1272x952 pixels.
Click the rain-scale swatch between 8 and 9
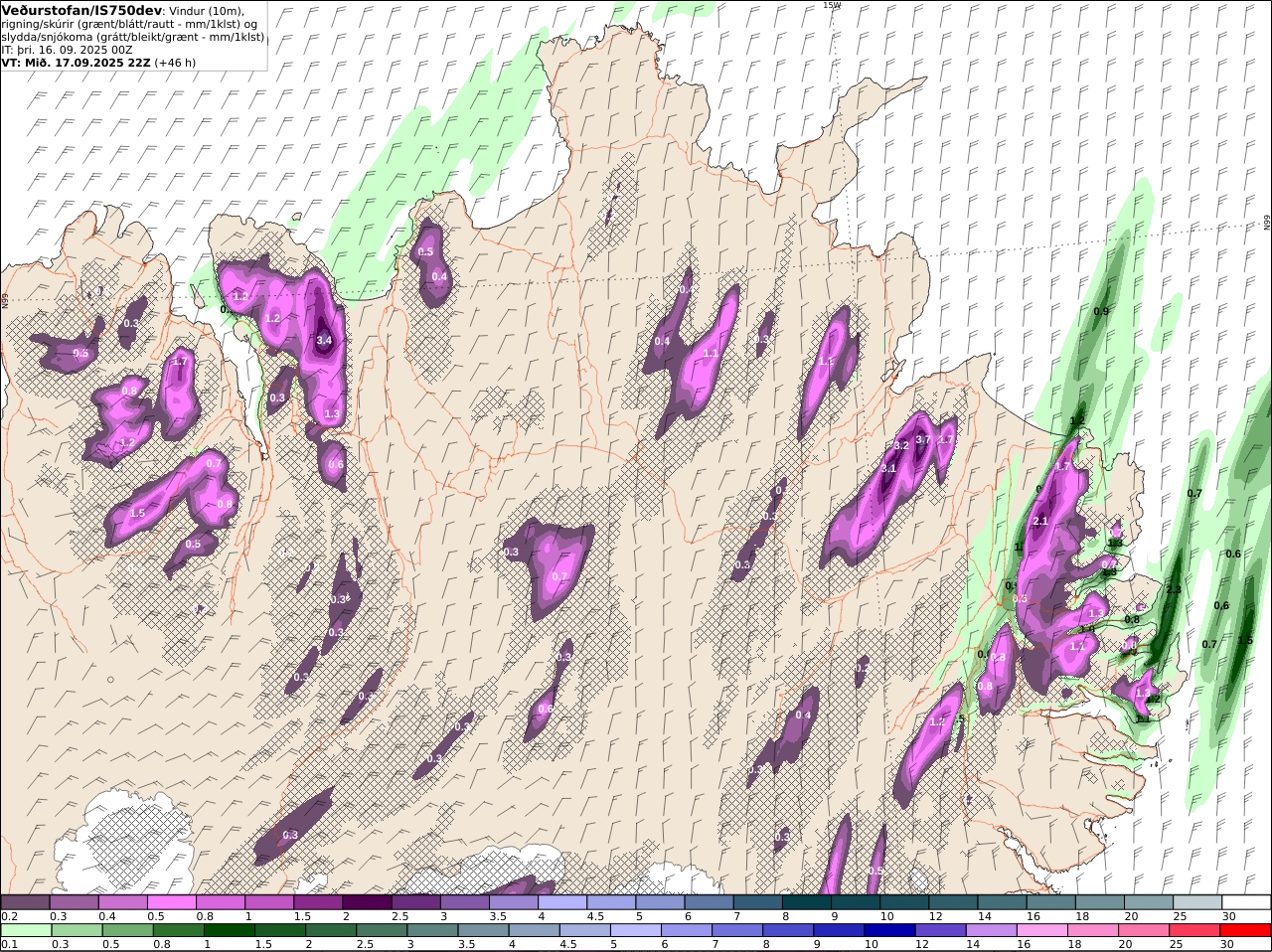pos(789,930)
